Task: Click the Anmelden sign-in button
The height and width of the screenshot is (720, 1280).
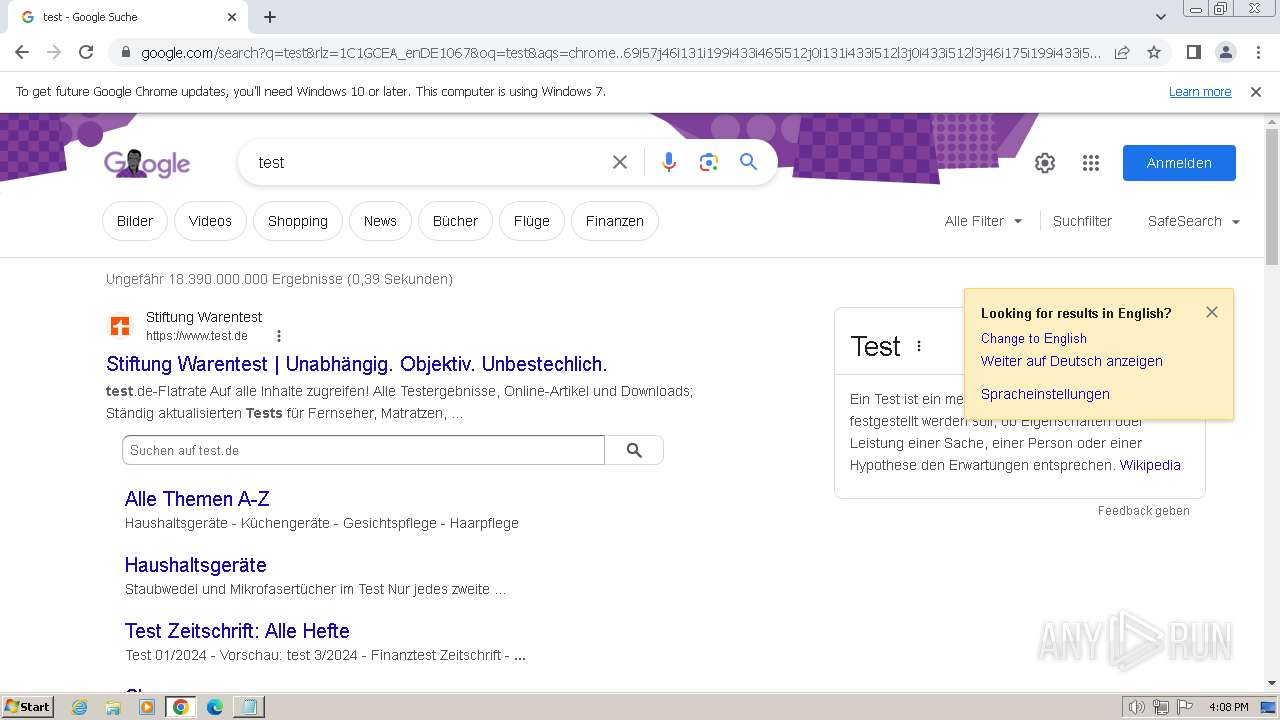Action: [1179, 163]
